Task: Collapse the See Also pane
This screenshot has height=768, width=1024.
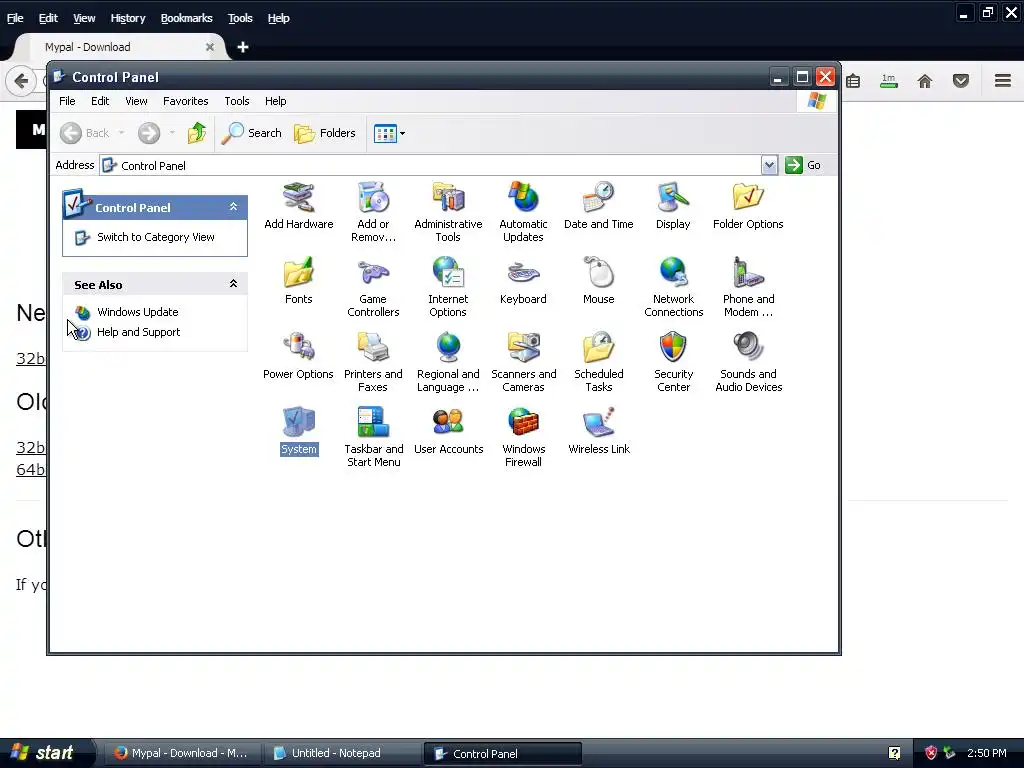Action: [x=233, y=284]
